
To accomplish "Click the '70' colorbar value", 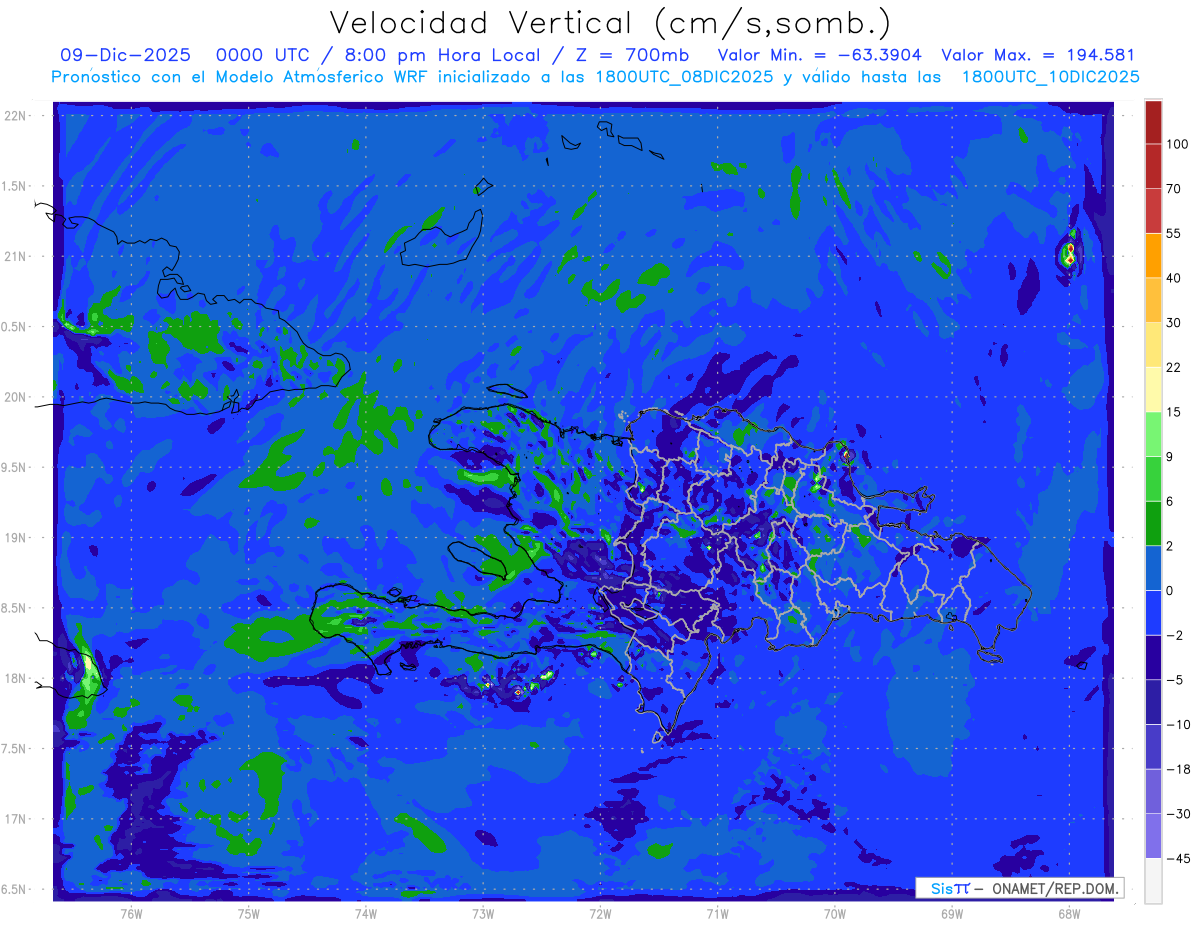I will click(1174, 188).
